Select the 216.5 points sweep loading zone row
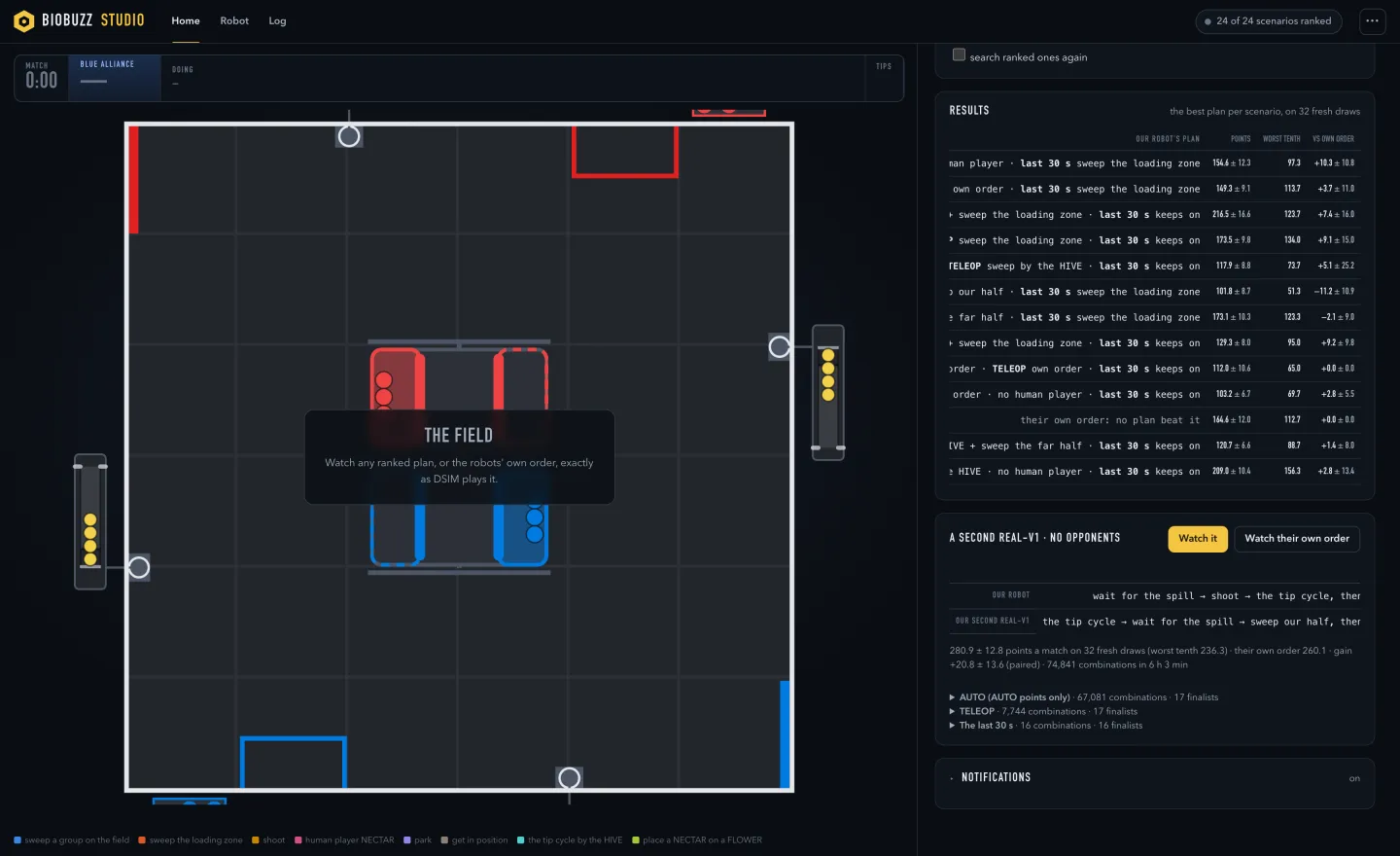The width and height of the screenshot is (1400, 856). tap(1152, 215)
